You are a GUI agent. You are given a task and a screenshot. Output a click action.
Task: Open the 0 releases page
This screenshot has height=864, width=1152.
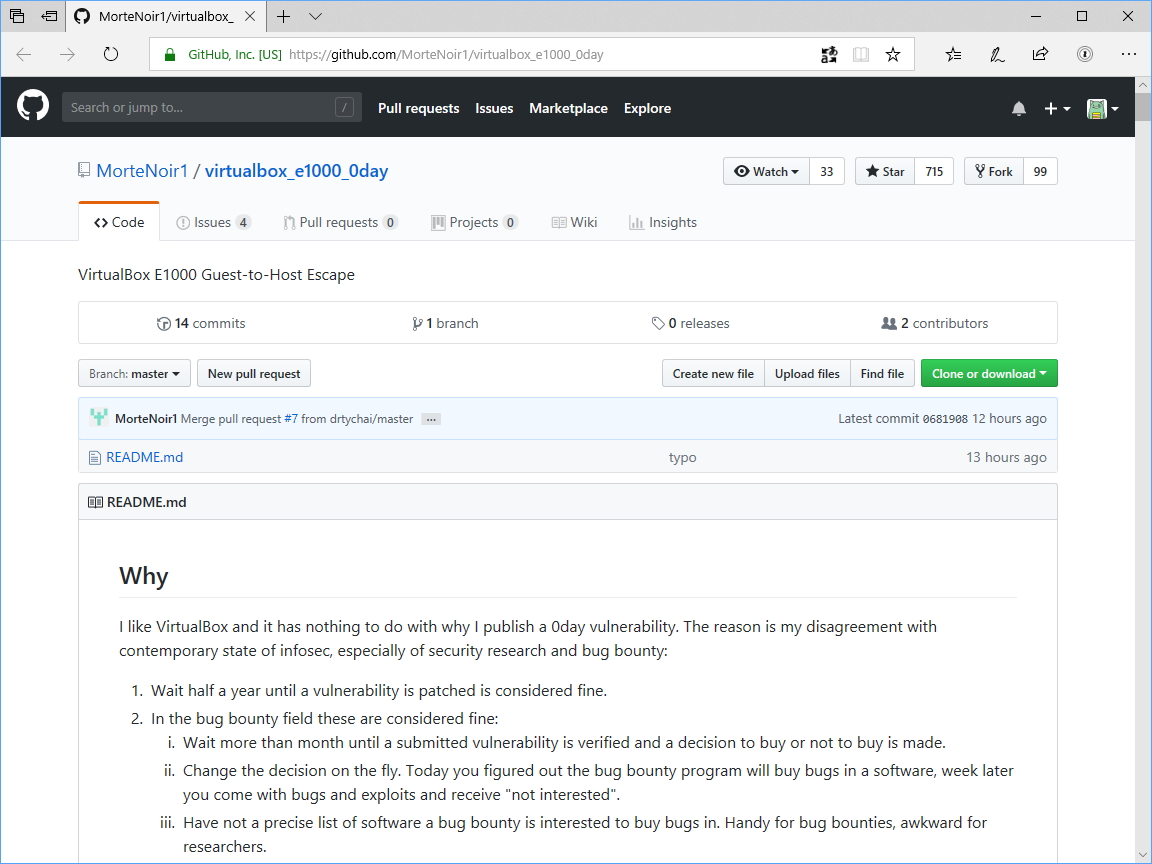coord(690,323)
